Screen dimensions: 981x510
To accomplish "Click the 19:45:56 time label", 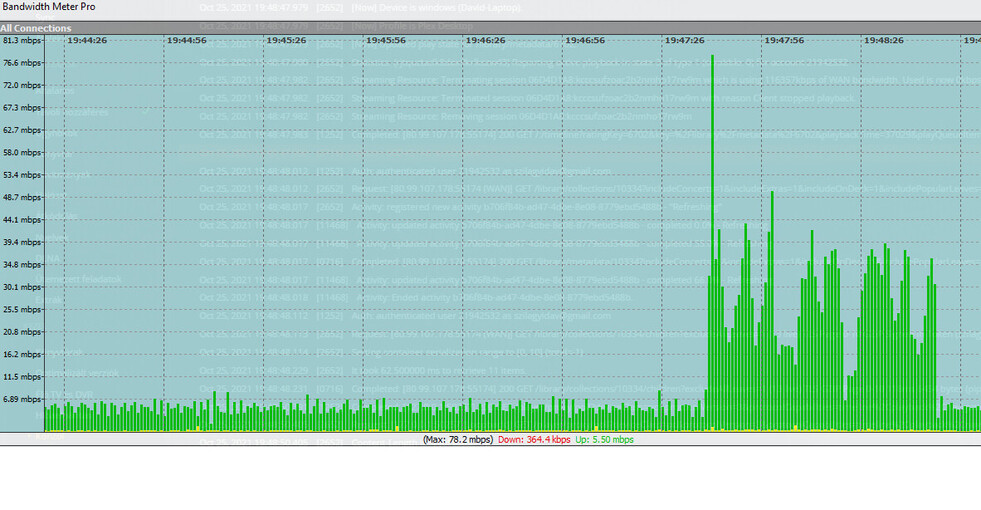I will (x=386, y=40).
